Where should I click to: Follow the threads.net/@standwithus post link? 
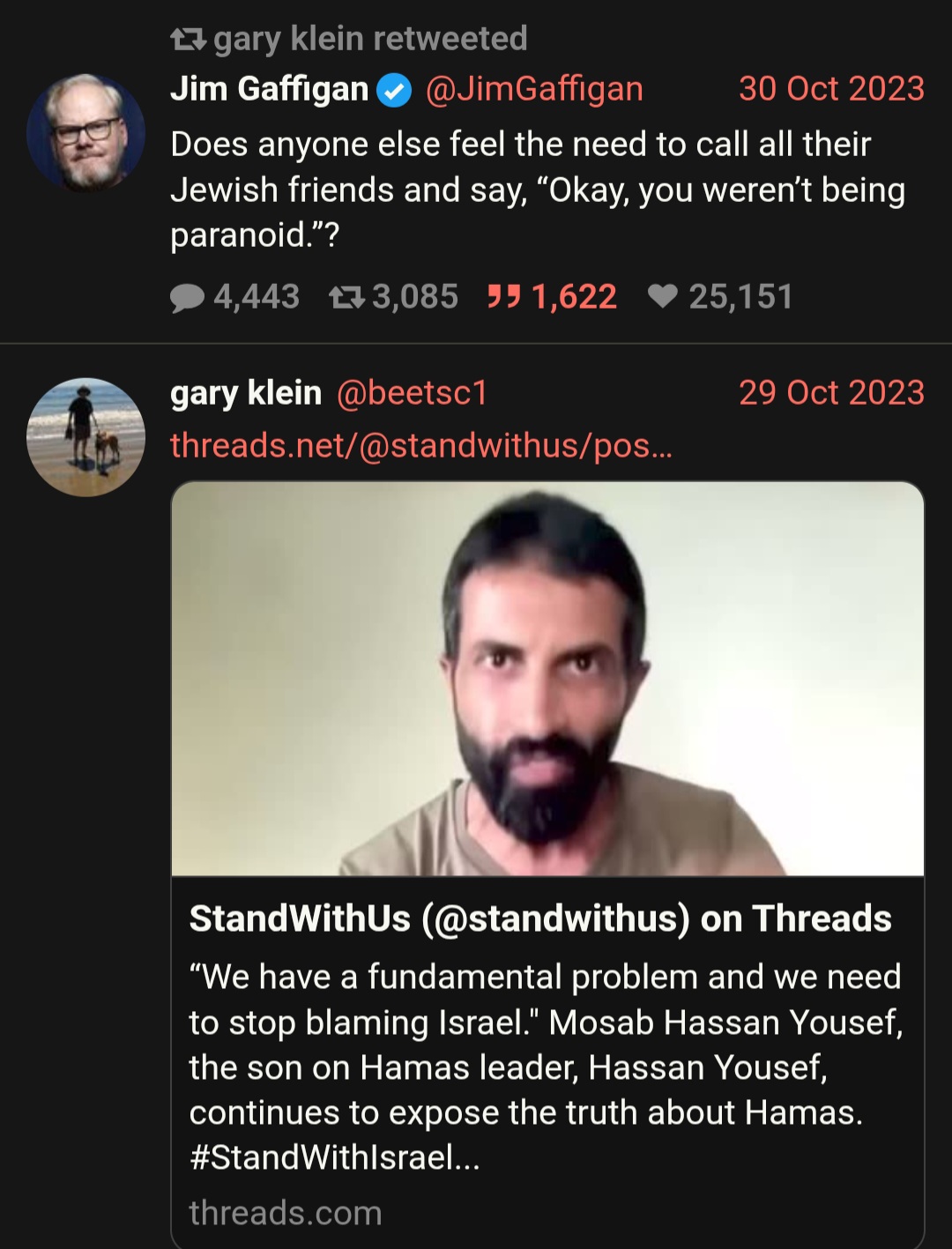pos(421,446)
